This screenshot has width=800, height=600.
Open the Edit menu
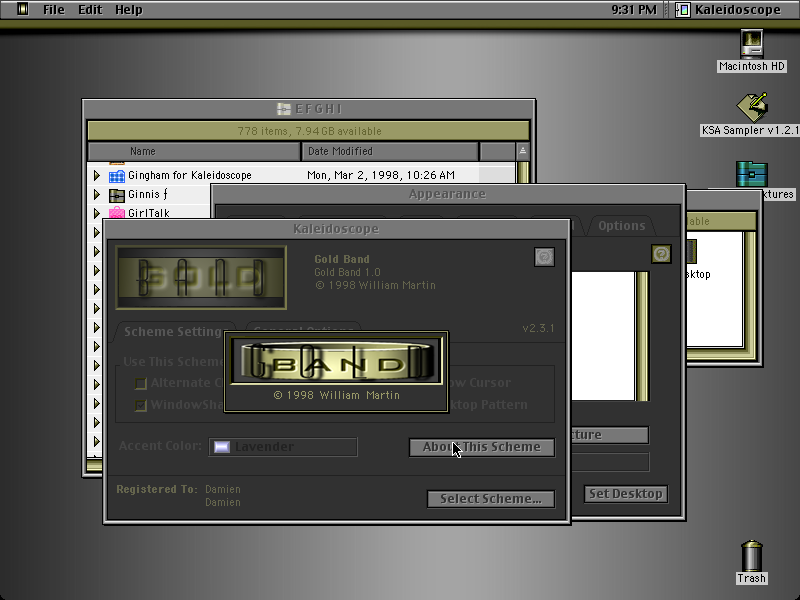click(x=90, y=10)
